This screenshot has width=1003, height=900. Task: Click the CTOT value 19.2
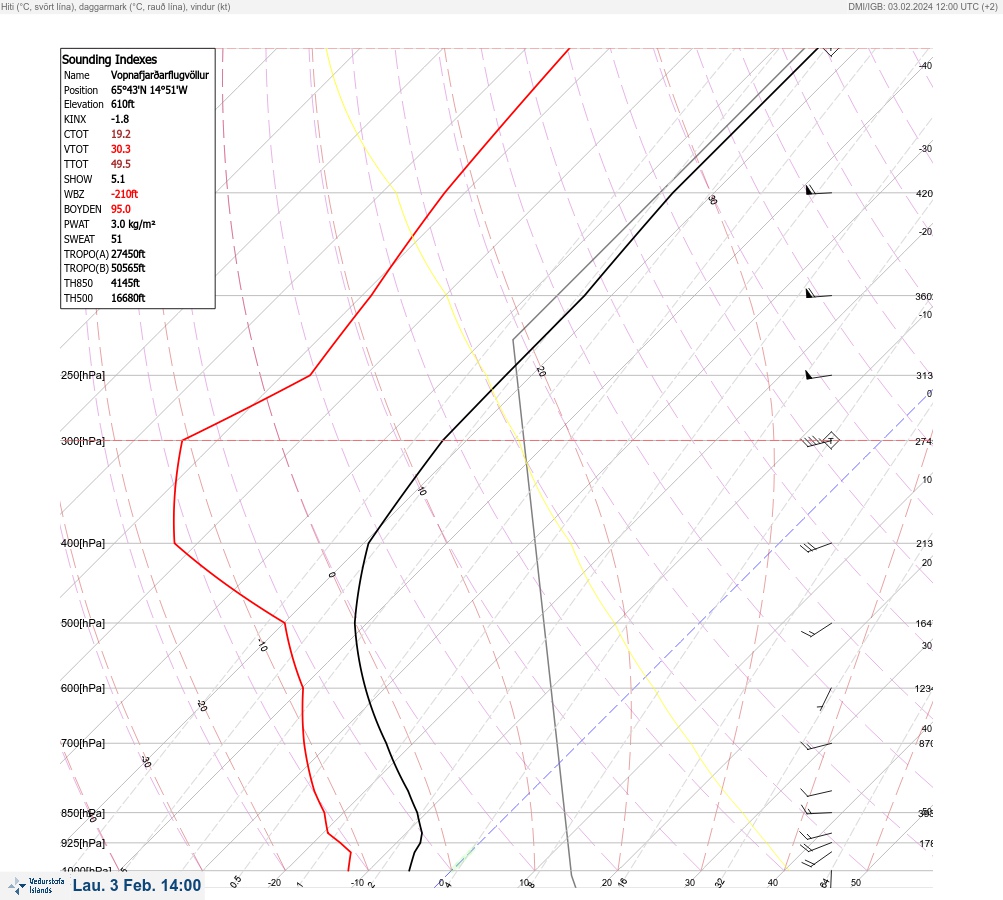[121, 134]
